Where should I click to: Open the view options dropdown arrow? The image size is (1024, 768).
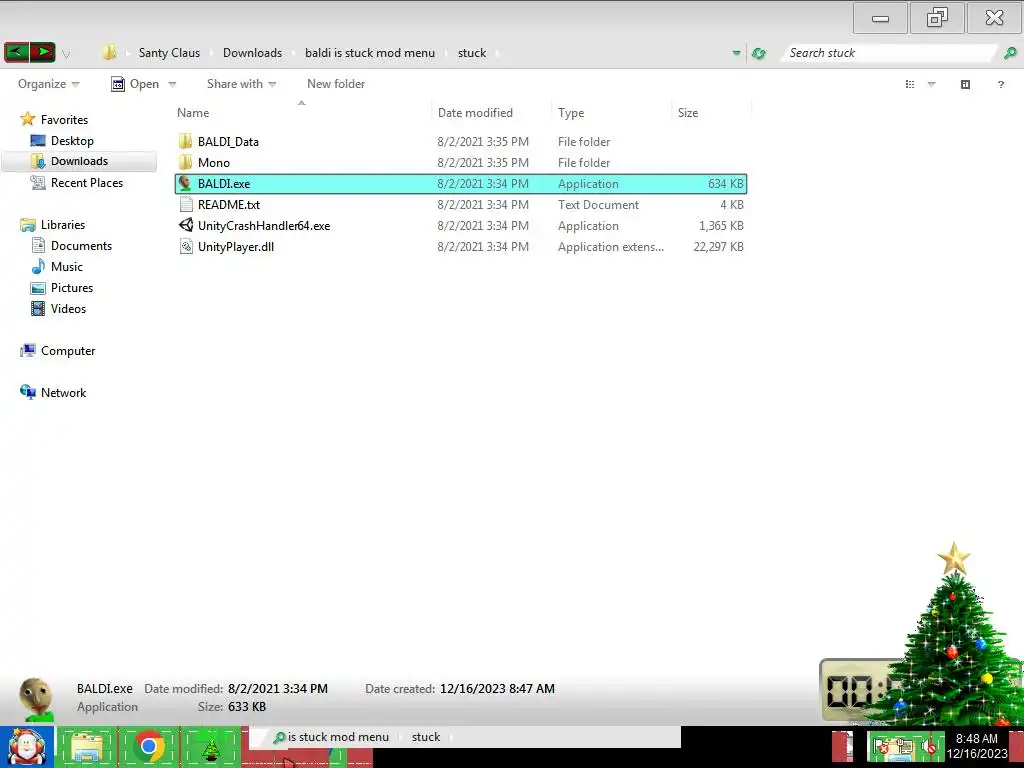coord(932,84)
